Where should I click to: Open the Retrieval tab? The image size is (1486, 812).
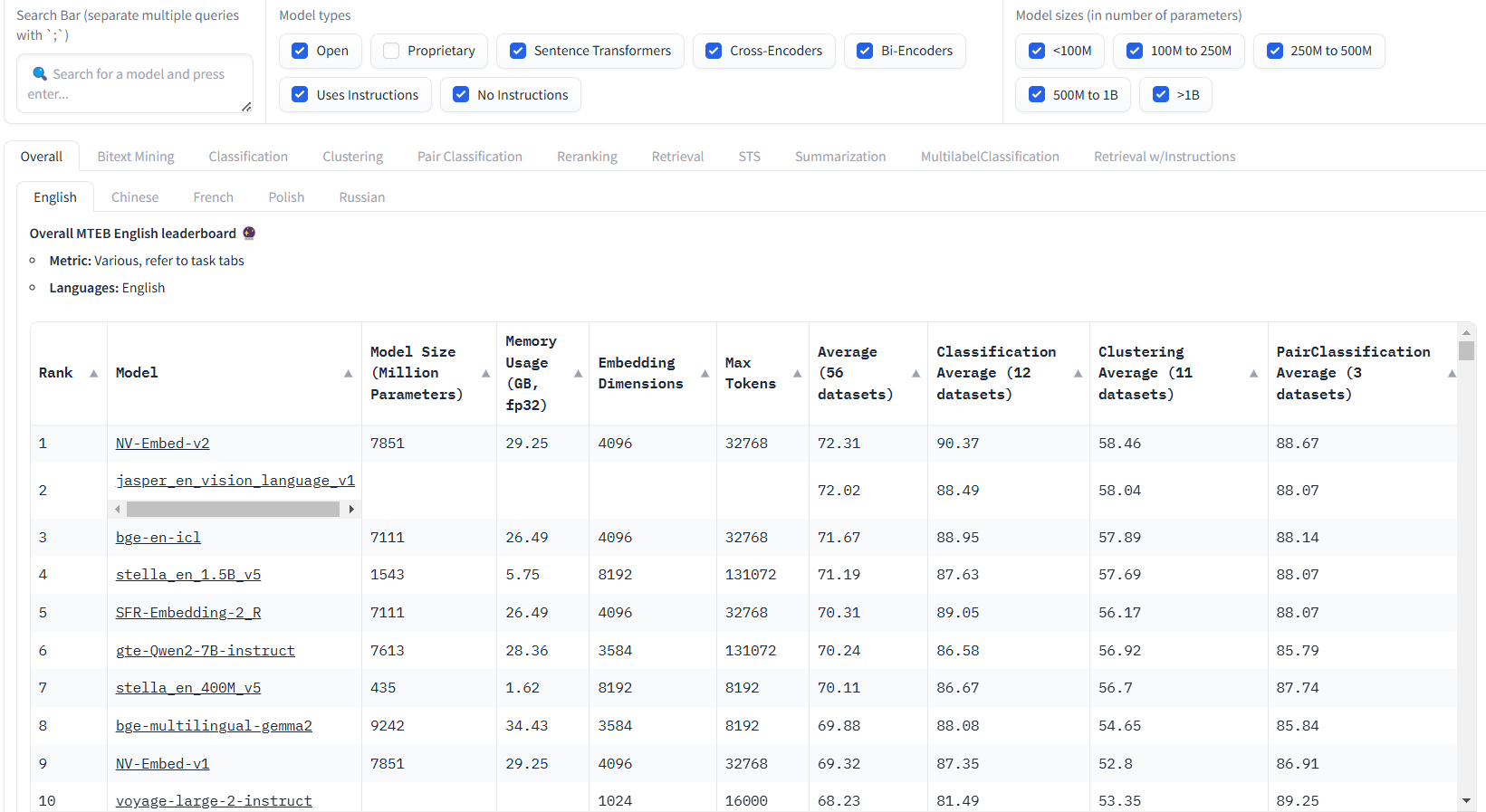click(x=677, y=157)
